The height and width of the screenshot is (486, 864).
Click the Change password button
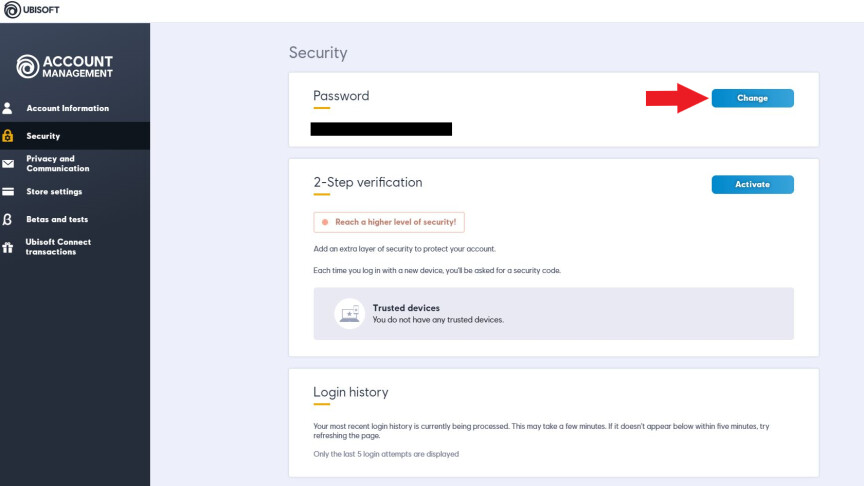752,98
